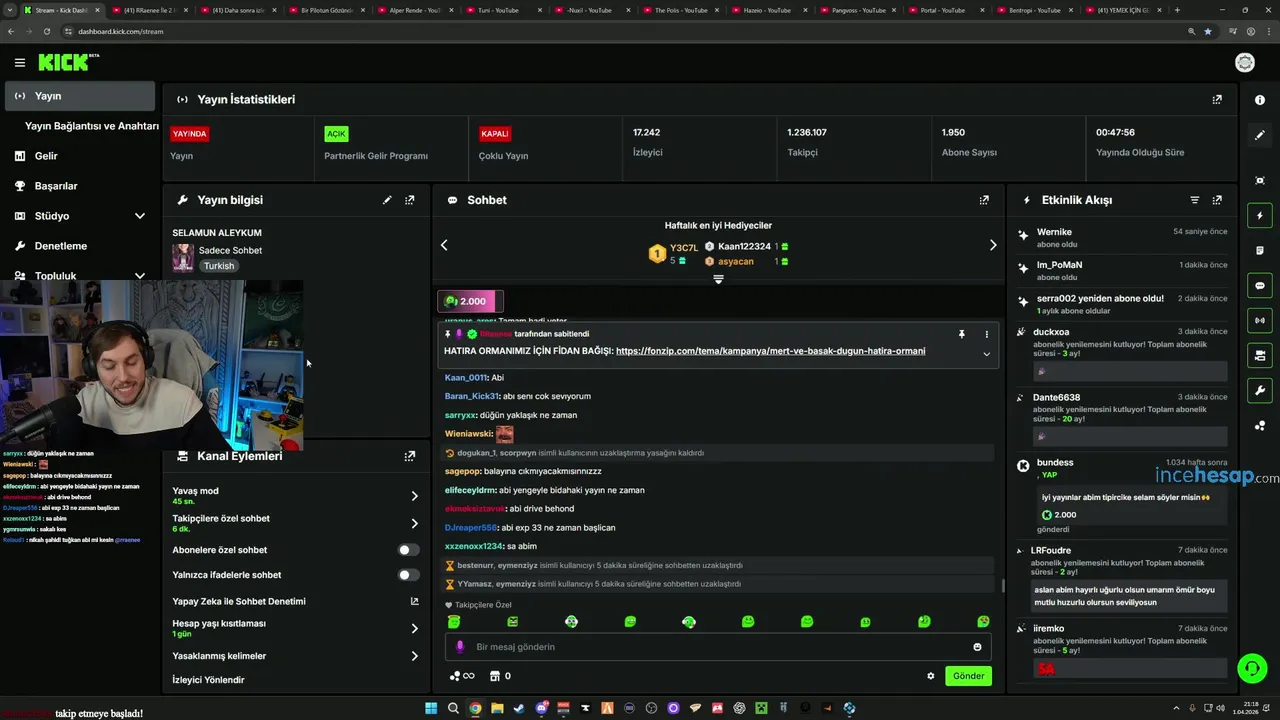This screenshot has width=1280, height=720.
Task: Open the green headset support button
Action: click(x=1252, y=667)
